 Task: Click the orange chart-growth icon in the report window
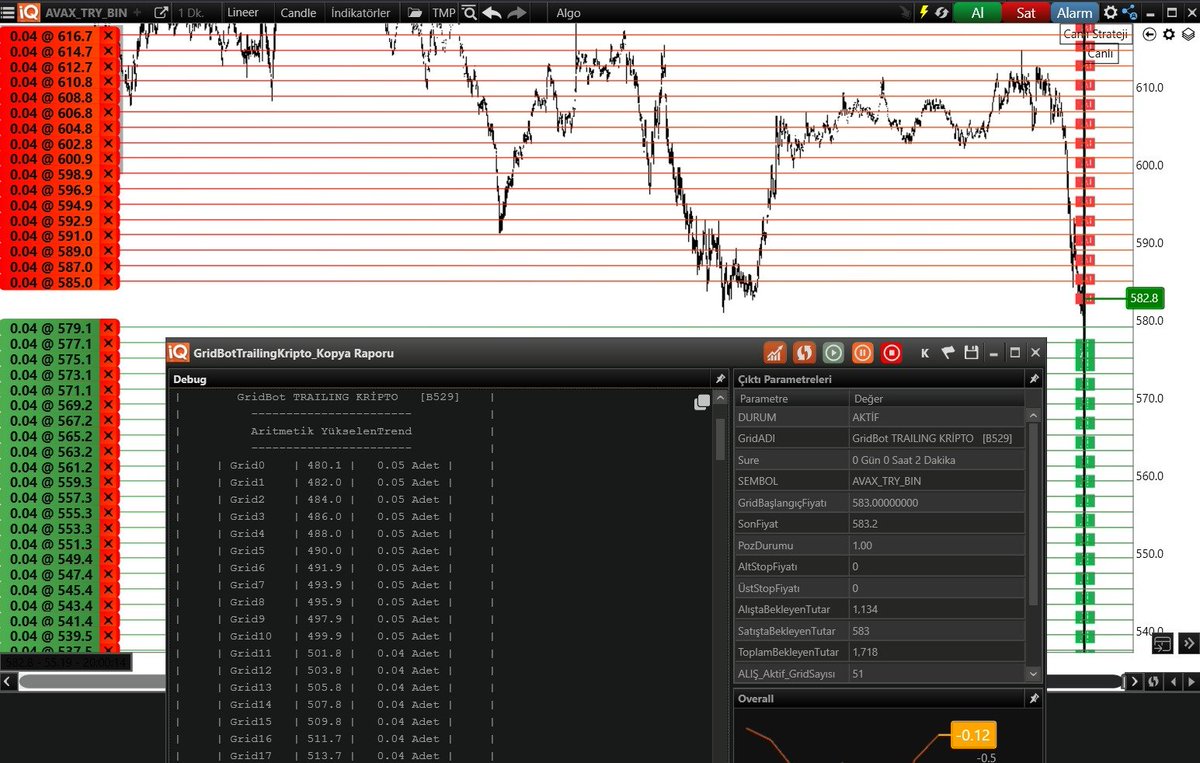coord(774,353)
